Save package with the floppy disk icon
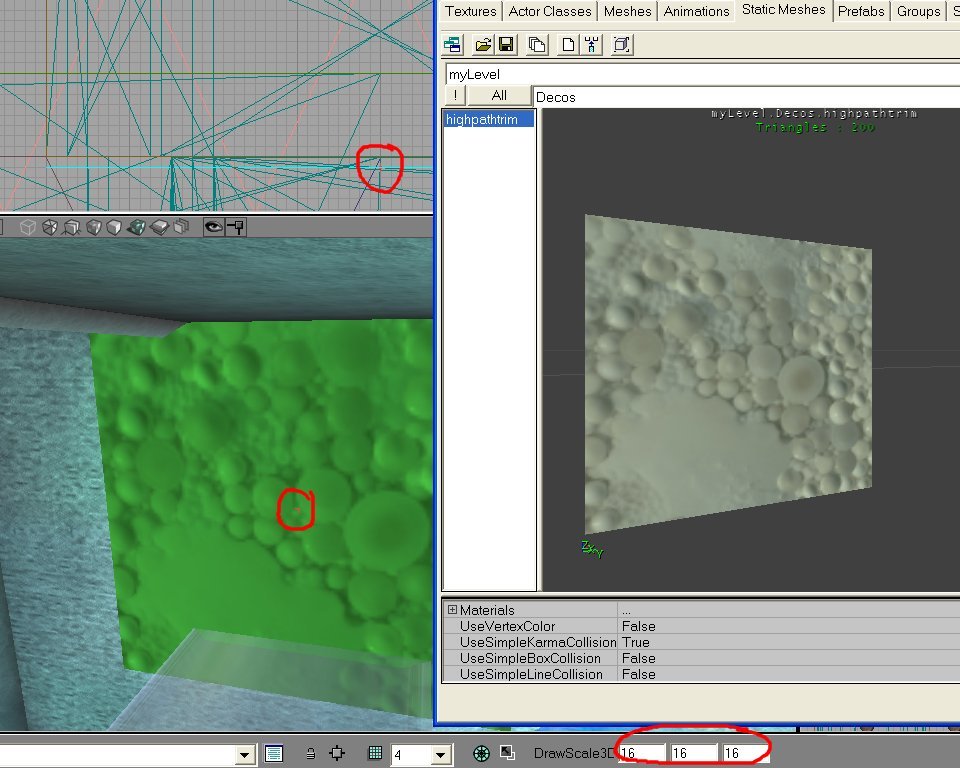Screen dimensions: 960x768 pos(506,44)
